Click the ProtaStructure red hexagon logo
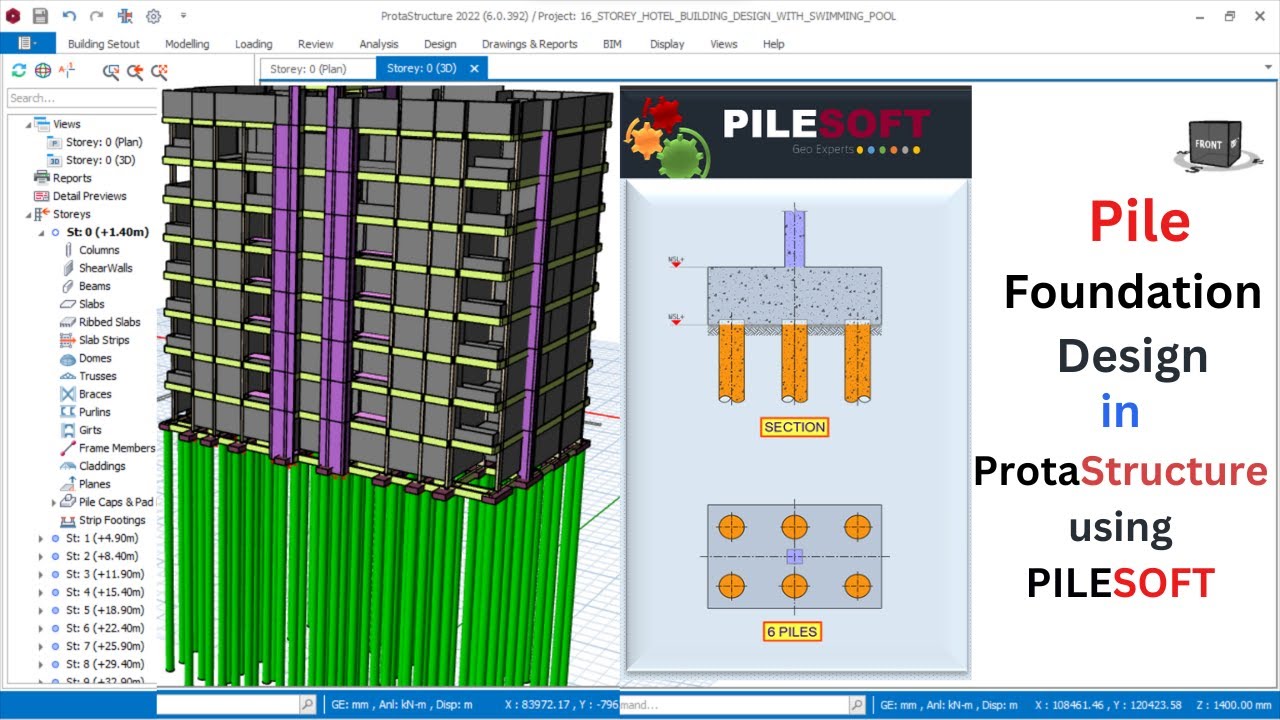This screenshot has width=1280, height=720. tap(13, 16)
